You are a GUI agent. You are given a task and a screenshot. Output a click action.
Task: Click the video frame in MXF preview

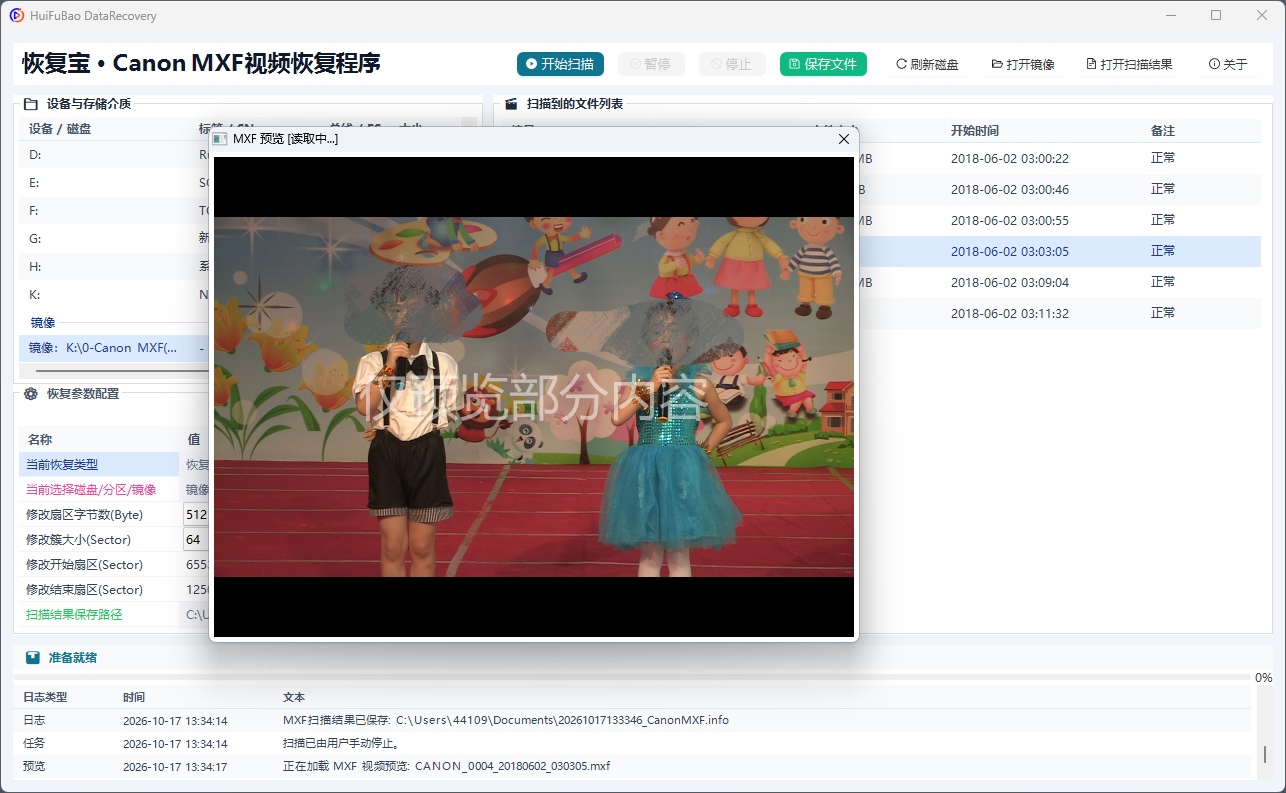click(x=534, y=397)
